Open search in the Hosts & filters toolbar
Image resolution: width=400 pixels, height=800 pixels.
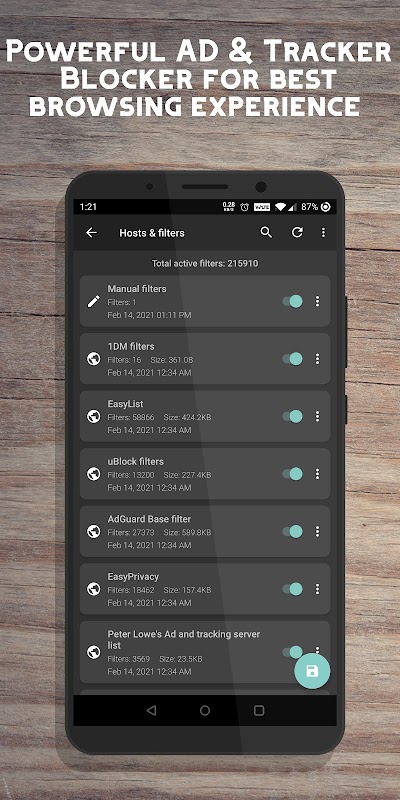tap(266, 232)
